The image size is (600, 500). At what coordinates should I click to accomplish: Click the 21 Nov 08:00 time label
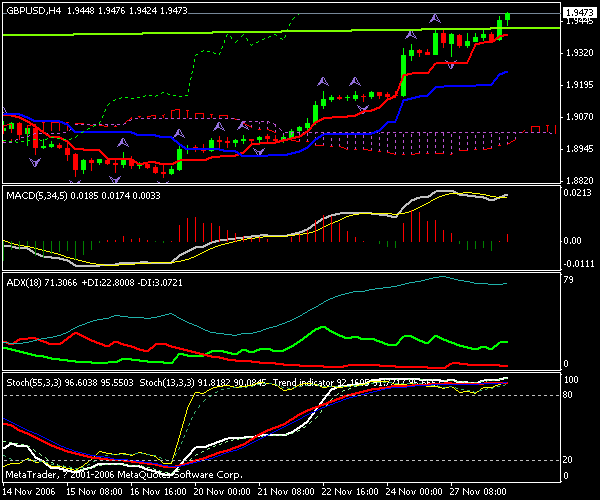pos(286,492)
